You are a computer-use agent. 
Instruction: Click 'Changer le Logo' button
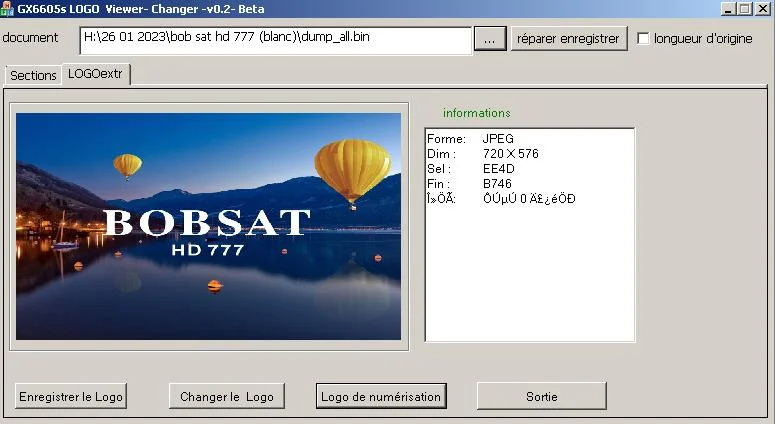(x=227, y=396)
